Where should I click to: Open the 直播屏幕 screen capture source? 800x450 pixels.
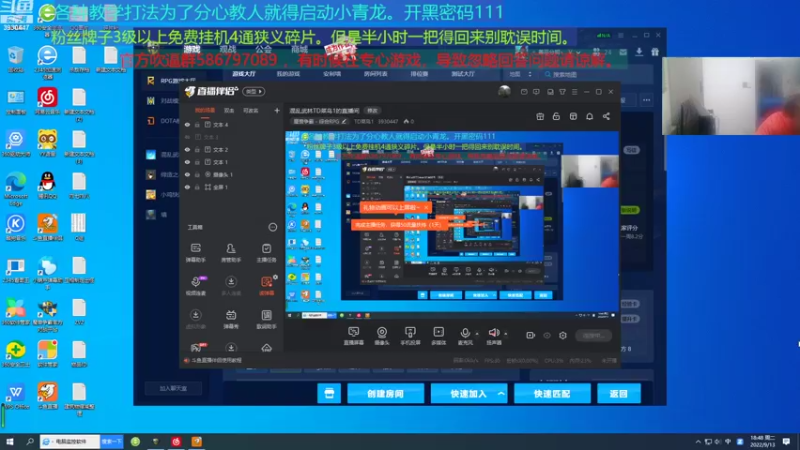(353, 336)
